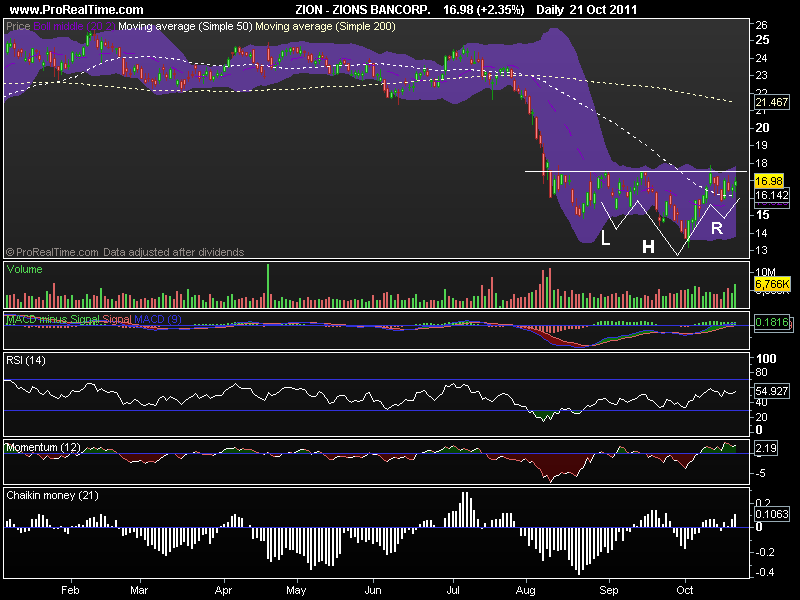Click the Jun label on time axis
The image size is (800, 600).
373,590
